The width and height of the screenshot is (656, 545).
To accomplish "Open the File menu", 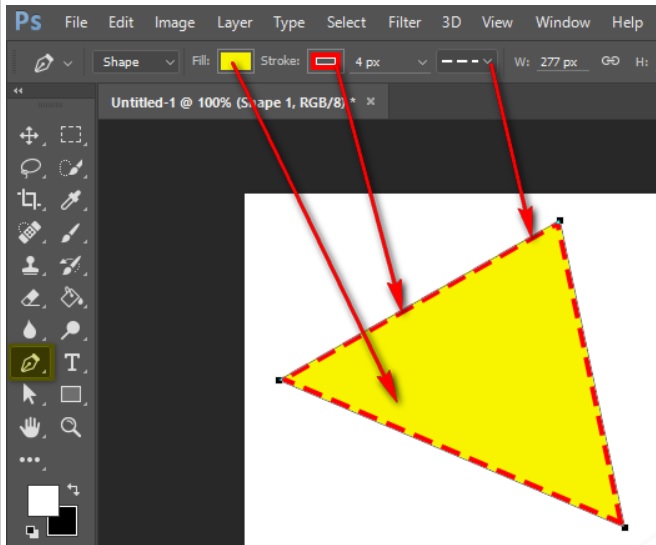I will point(76,22).
